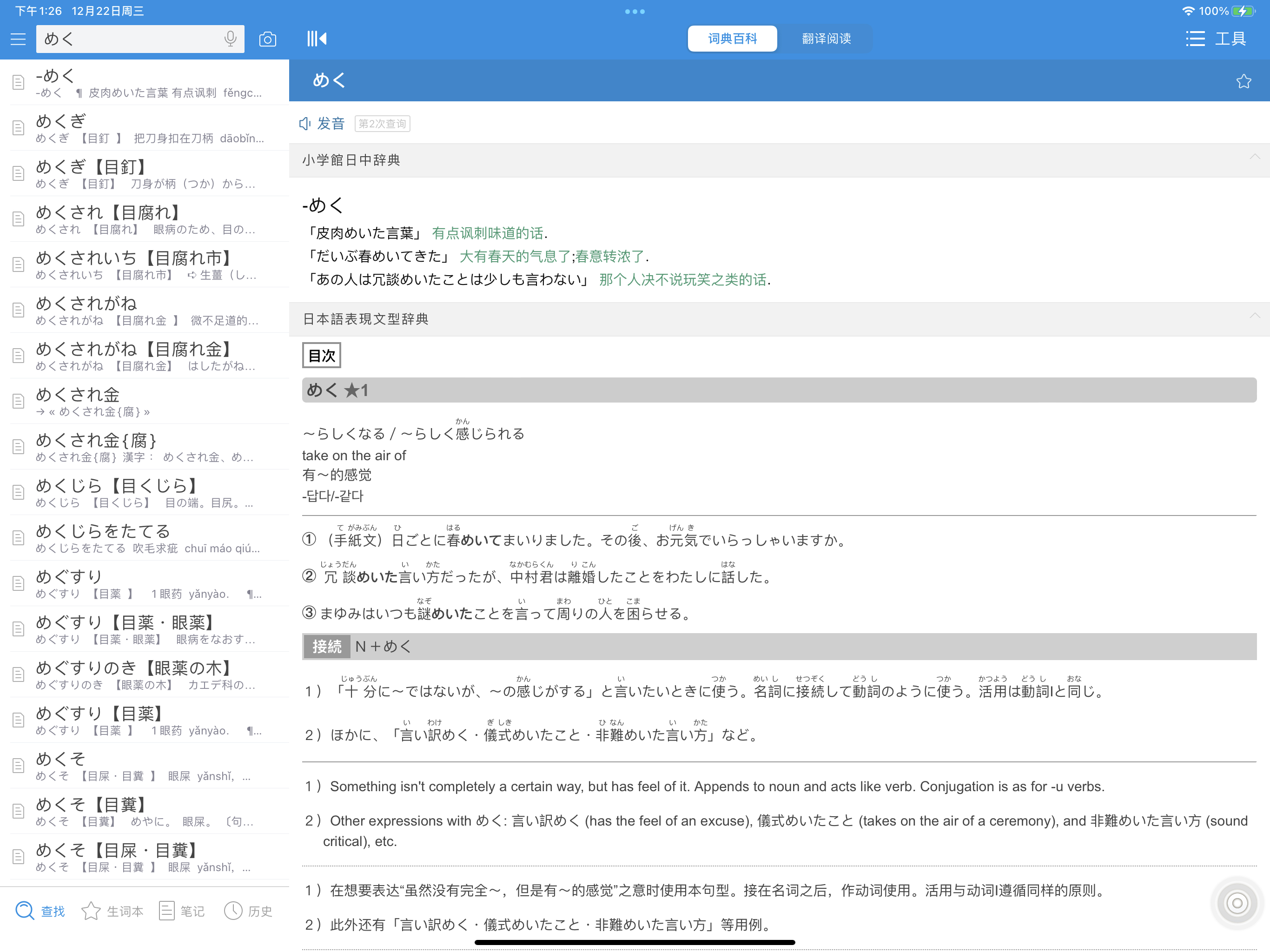Click the 工具 tools button
Viewport: 1270px width, 952px height.
click(1230, 39)
